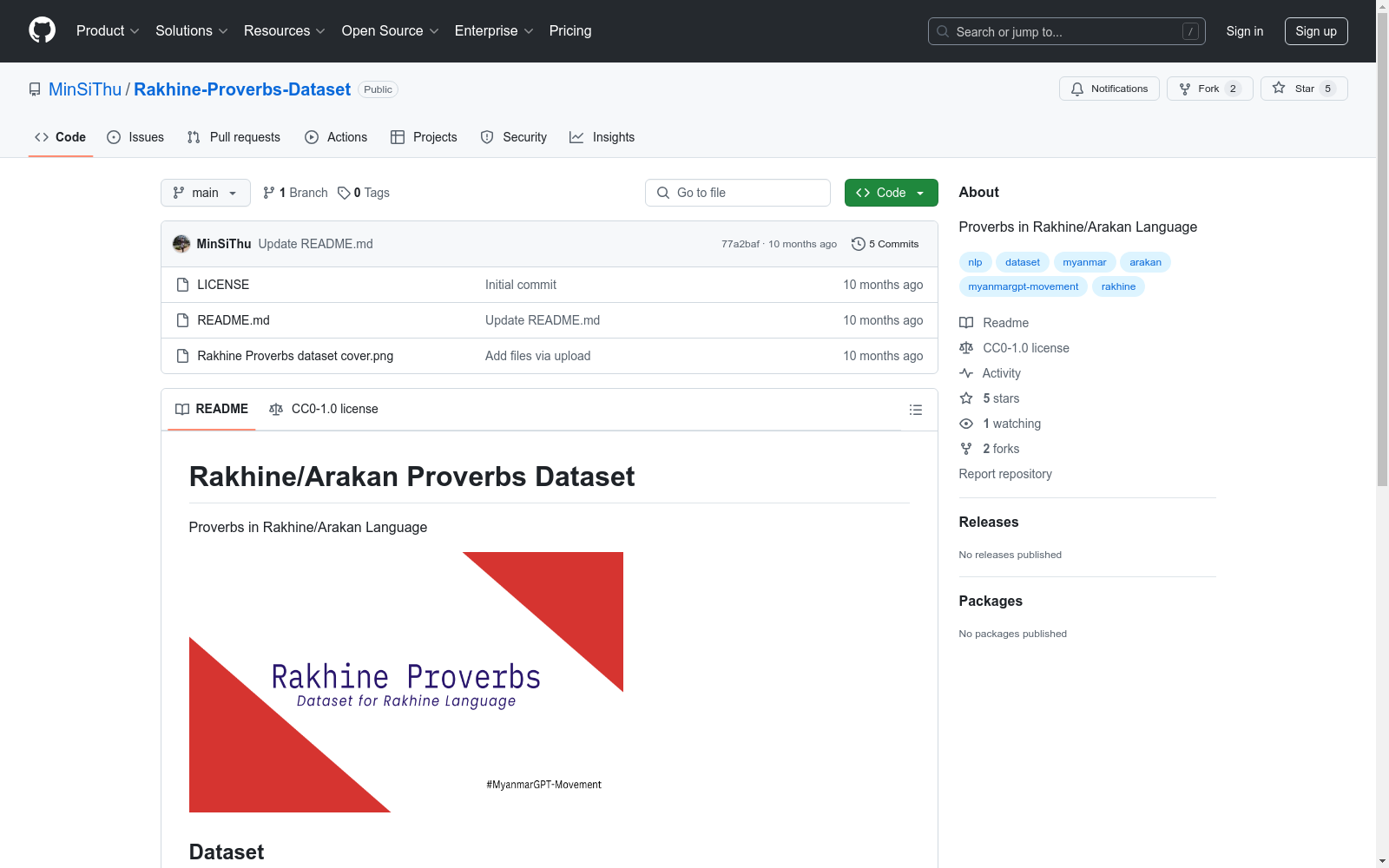The width and height of the screenshot is (1389, 868).
Task: Expand the Solutions dropdown
Action: pyautogui.click(x=191, y=30)
